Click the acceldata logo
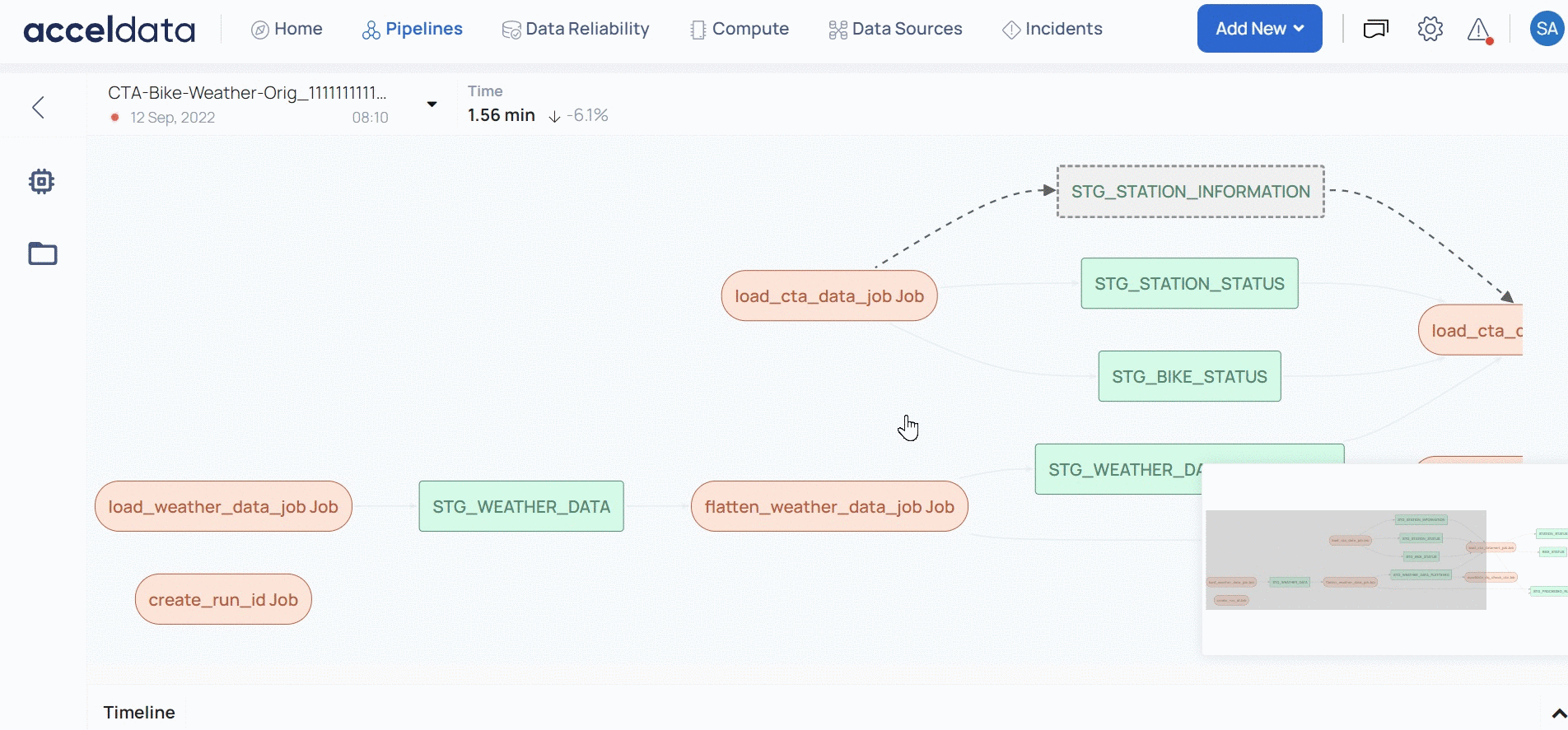 coord(110,30)
